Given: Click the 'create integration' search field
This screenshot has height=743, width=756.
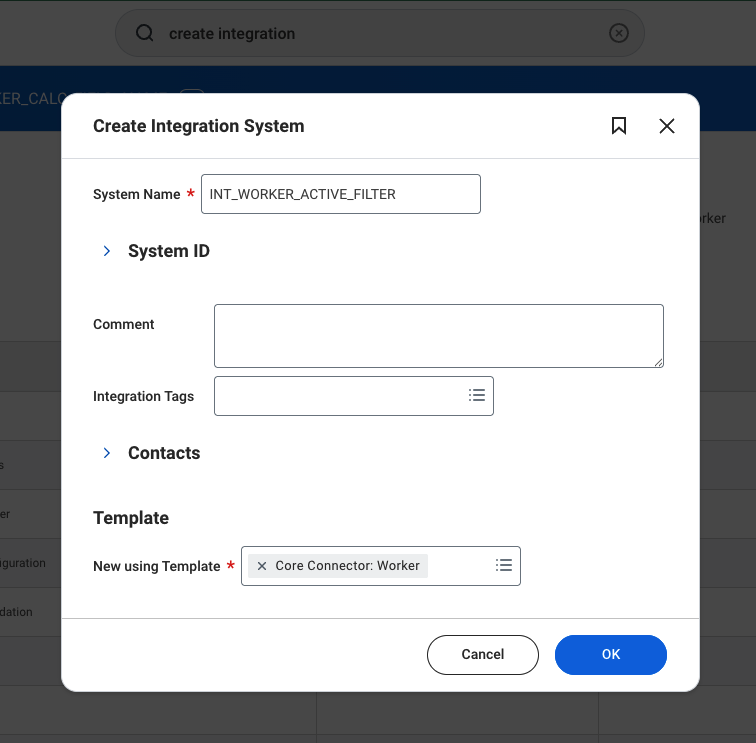Looking at the screenshot, I should point(380,33).
